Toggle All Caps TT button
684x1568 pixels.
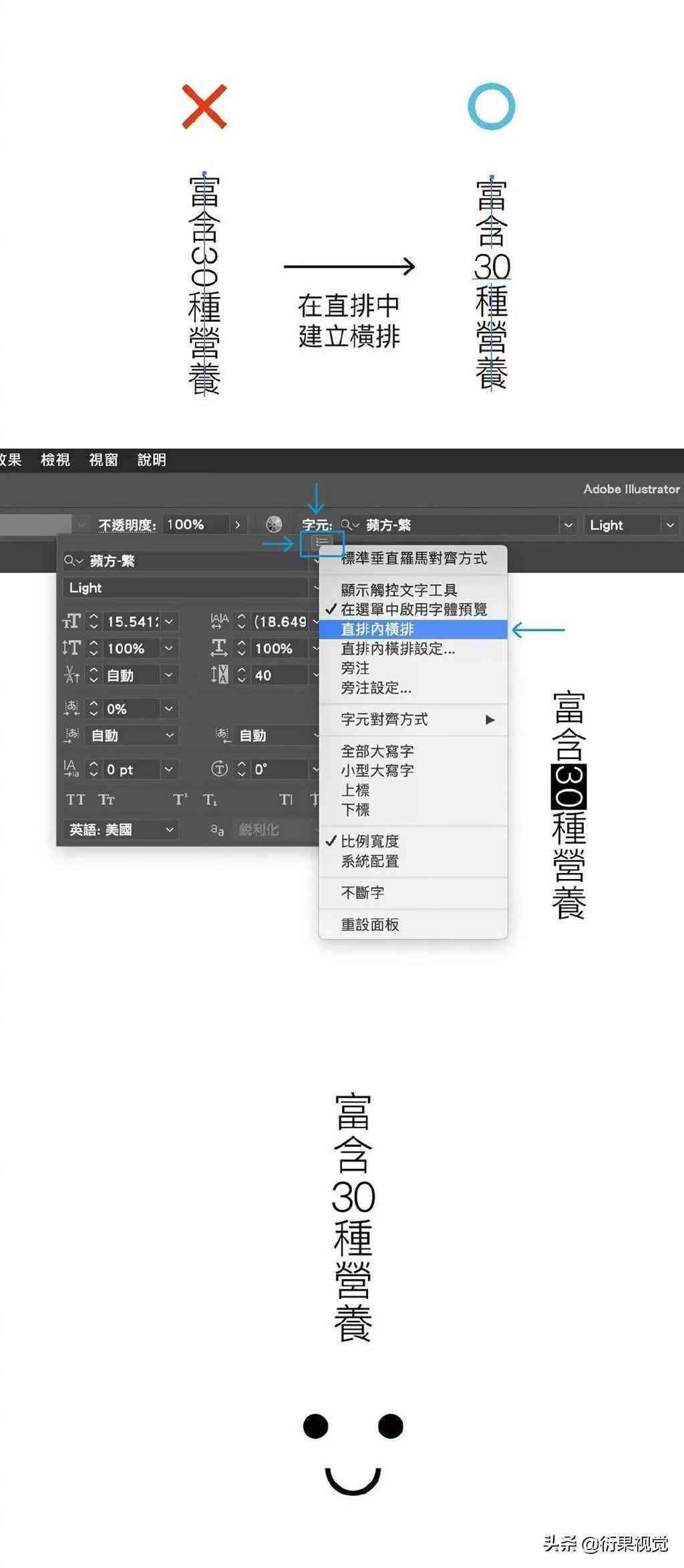[x=75, y=800]
